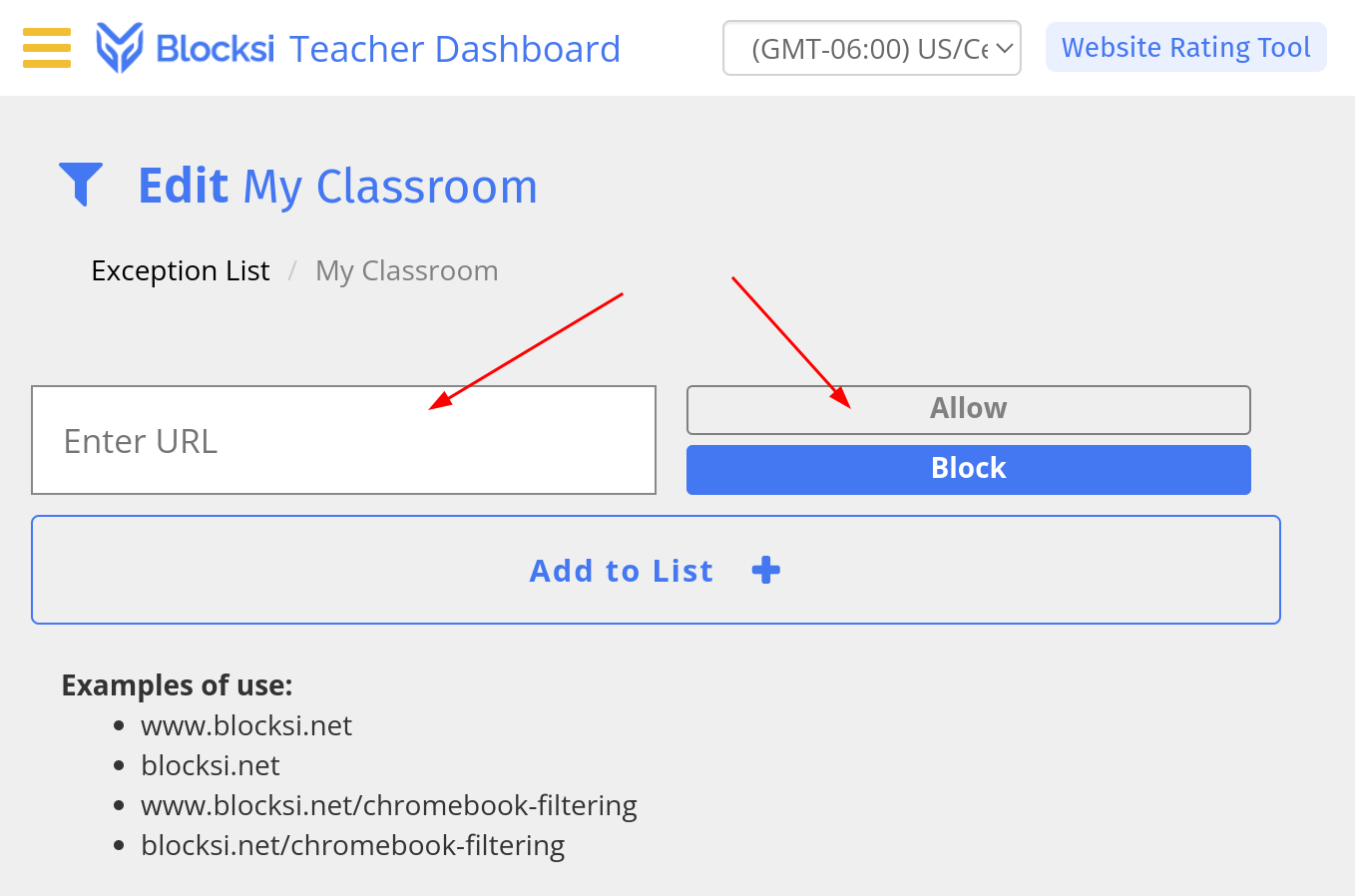Viewport: 1355px width, 896px height.
Task: Click the plus icon beside Add to List
Action: coord(765,571)
